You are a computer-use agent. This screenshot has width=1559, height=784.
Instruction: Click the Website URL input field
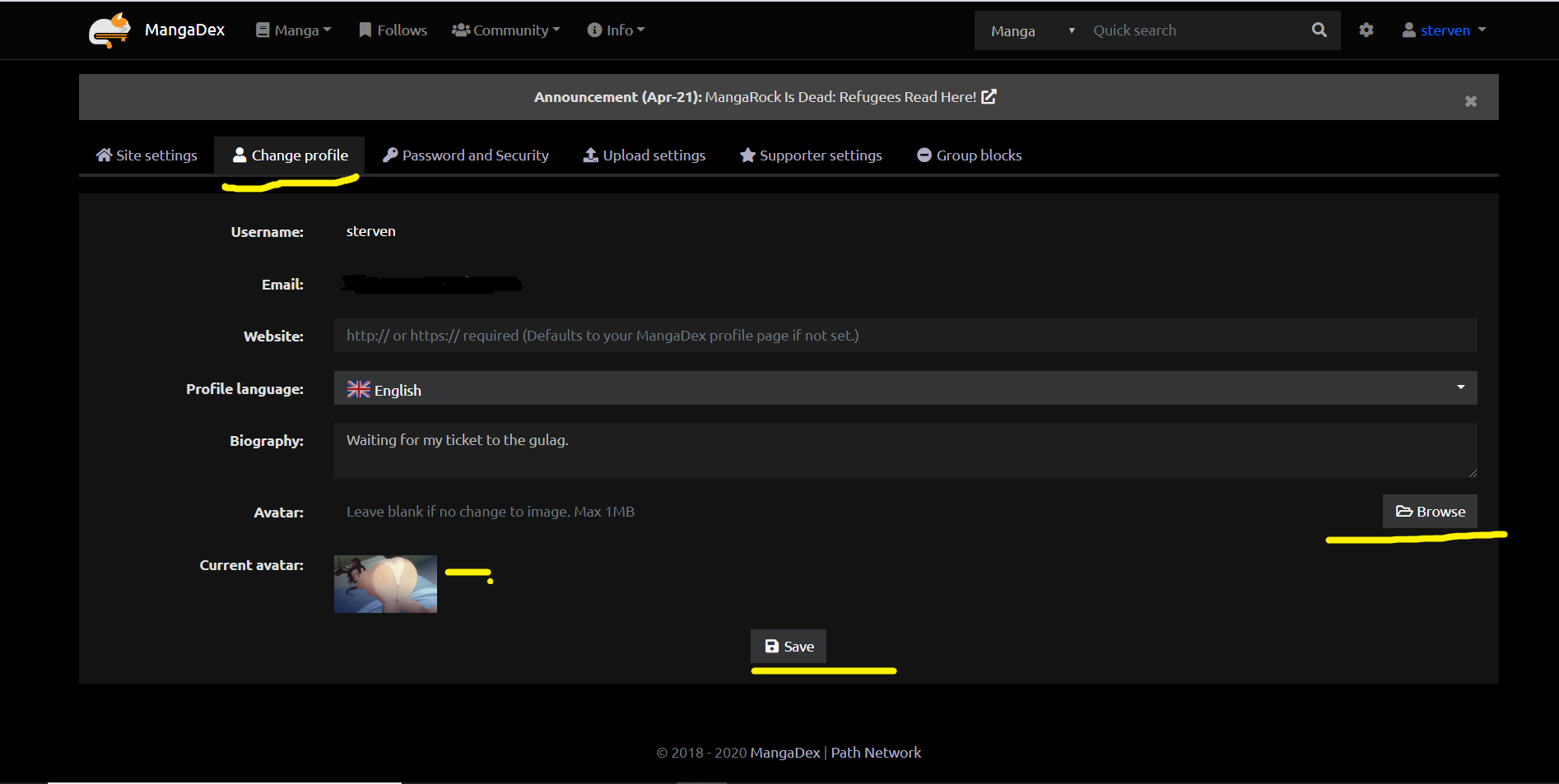(x=905, y=336)
